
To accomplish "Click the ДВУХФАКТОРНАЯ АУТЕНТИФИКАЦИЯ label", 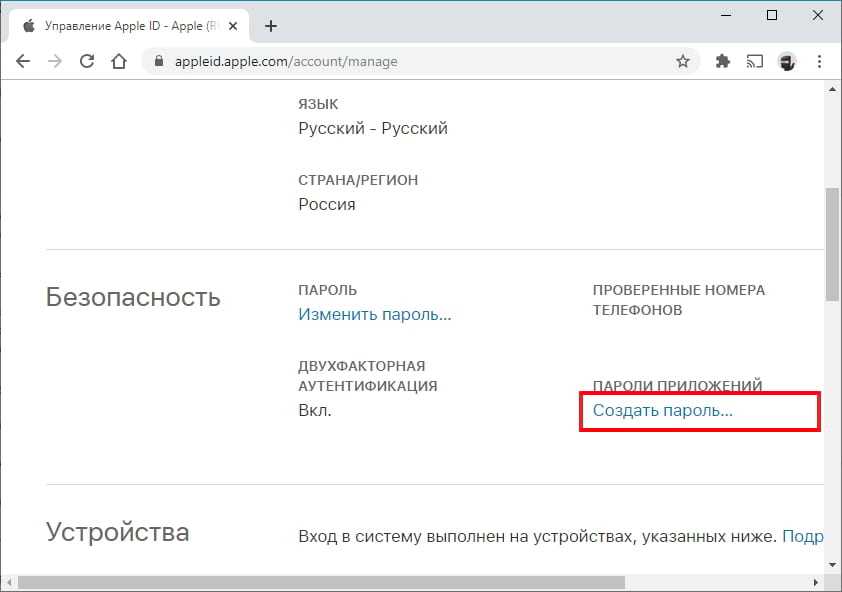I will pos(368,376).
